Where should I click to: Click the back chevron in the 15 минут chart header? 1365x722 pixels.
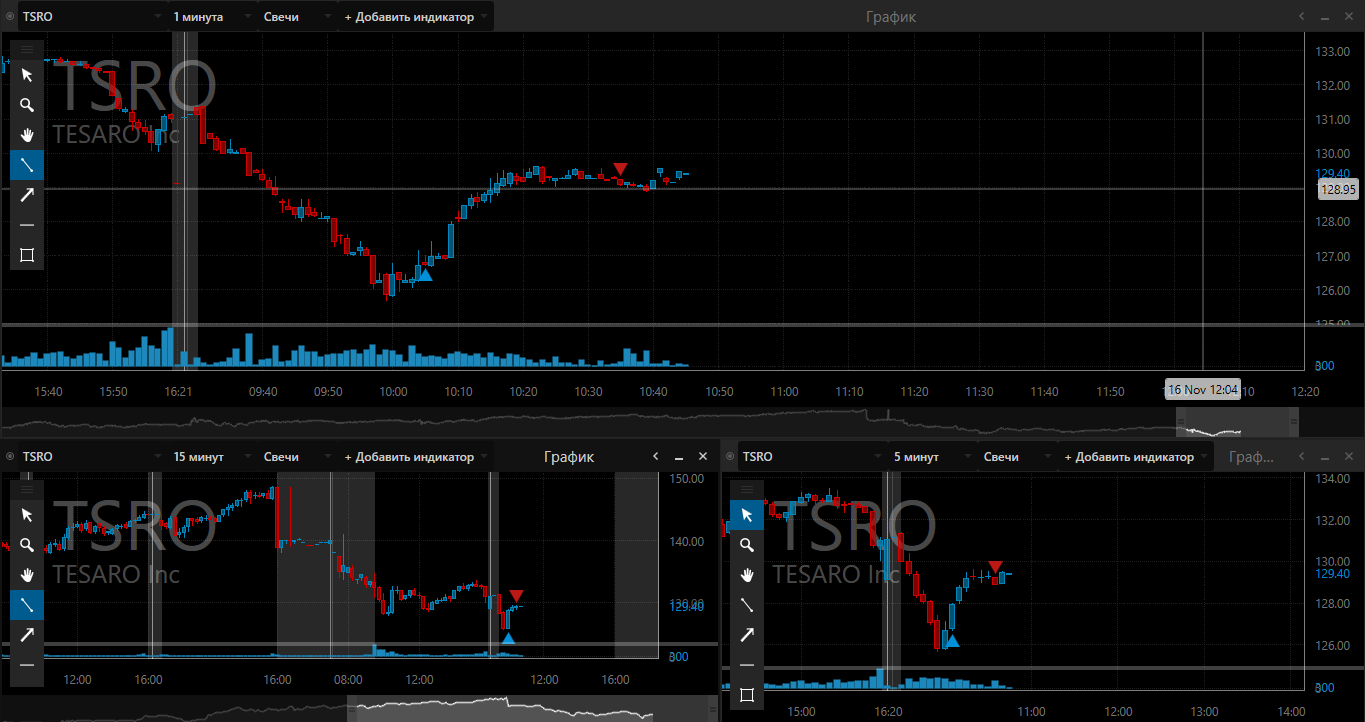656,456
